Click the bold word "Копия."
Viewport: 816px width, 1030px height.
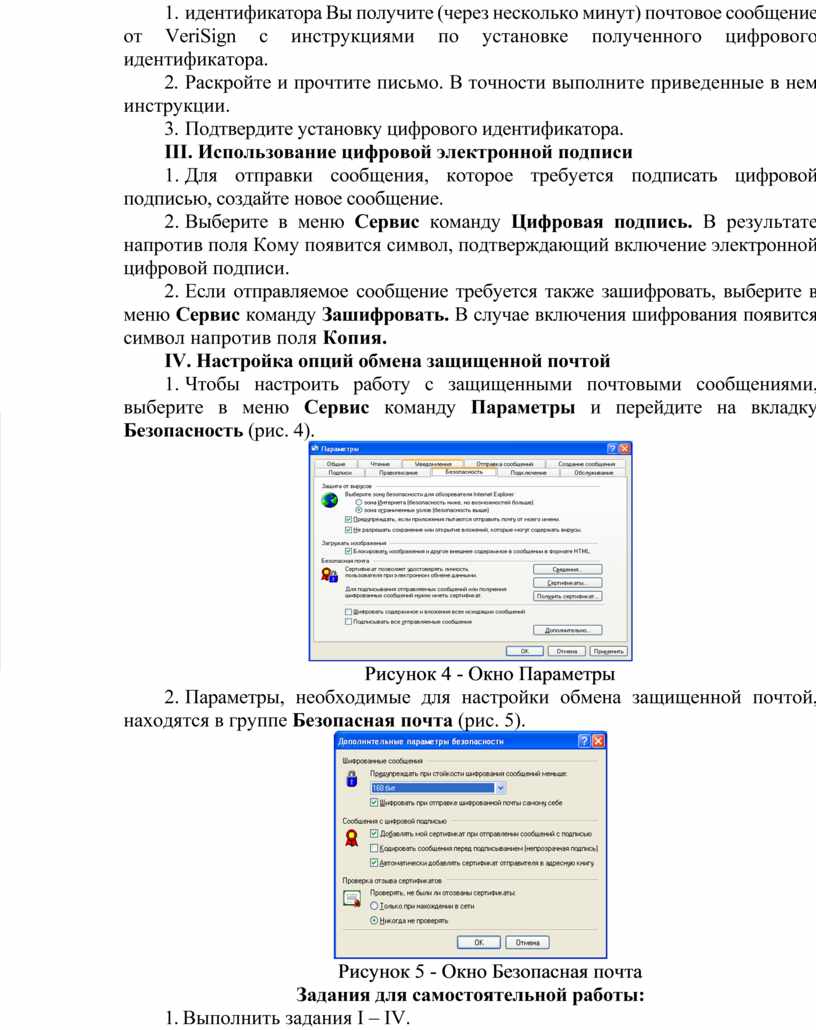(355, 338)
